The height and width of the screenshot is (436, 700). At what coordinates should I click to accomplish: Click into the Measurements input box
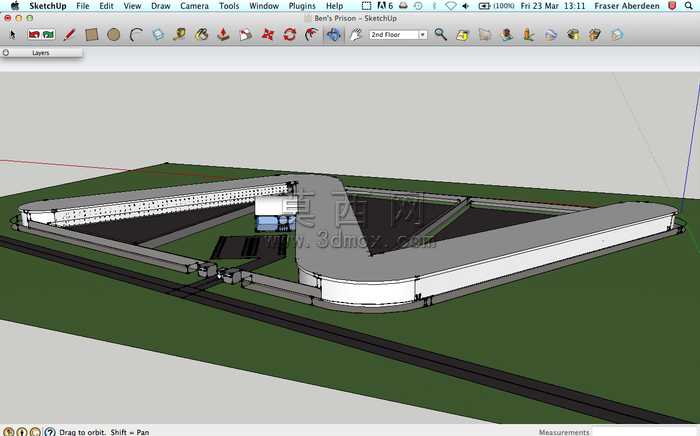click(x=644, y=432)
